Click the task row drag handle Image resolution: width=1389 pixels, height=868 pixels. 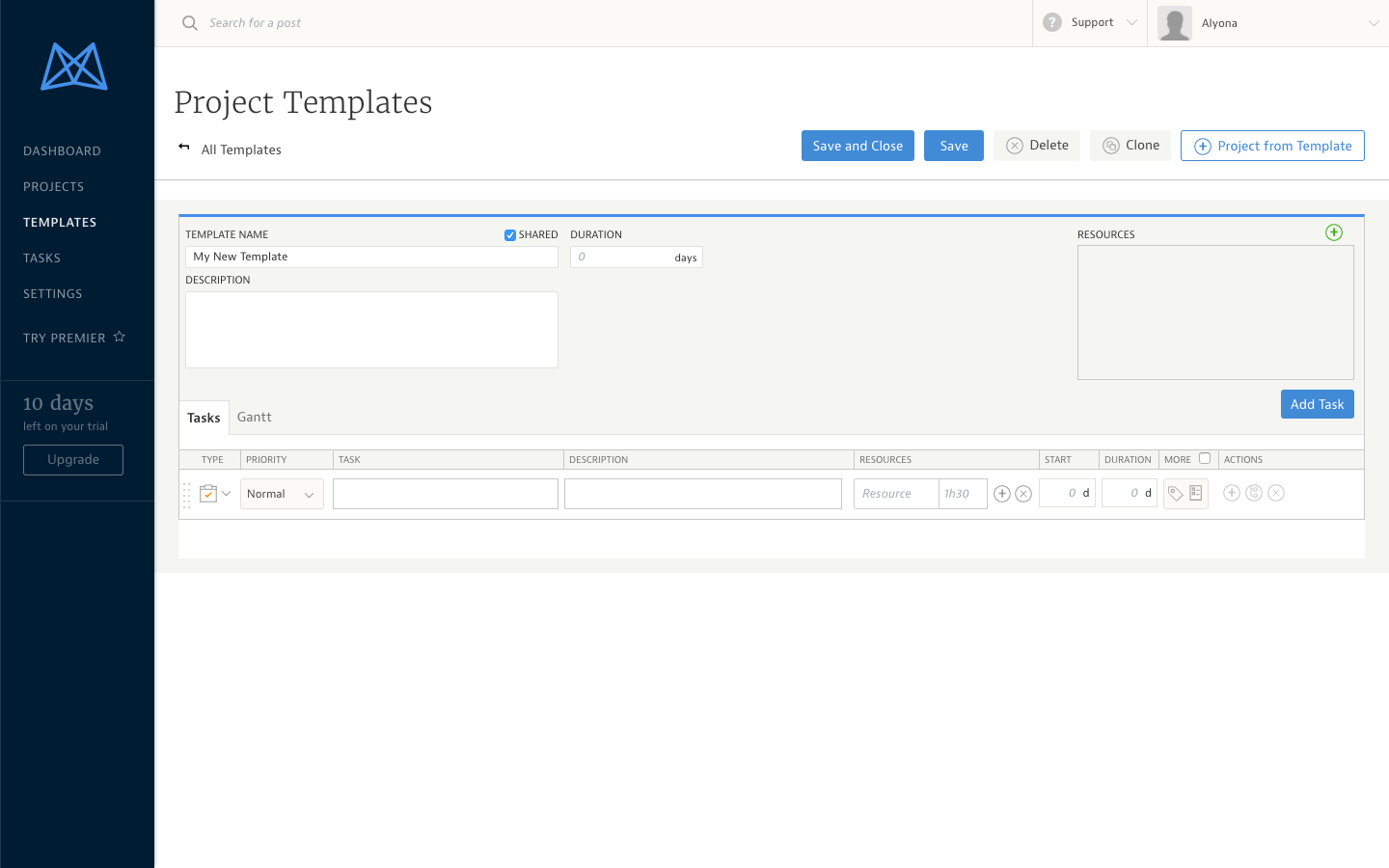187,495
